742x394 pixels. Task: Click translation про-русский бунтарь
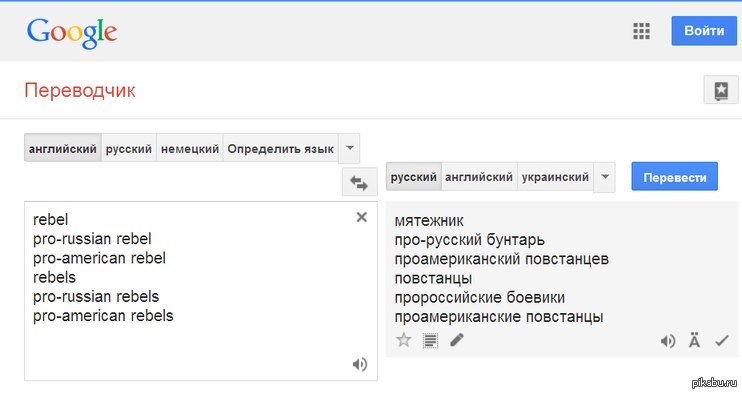coord(469,240)
